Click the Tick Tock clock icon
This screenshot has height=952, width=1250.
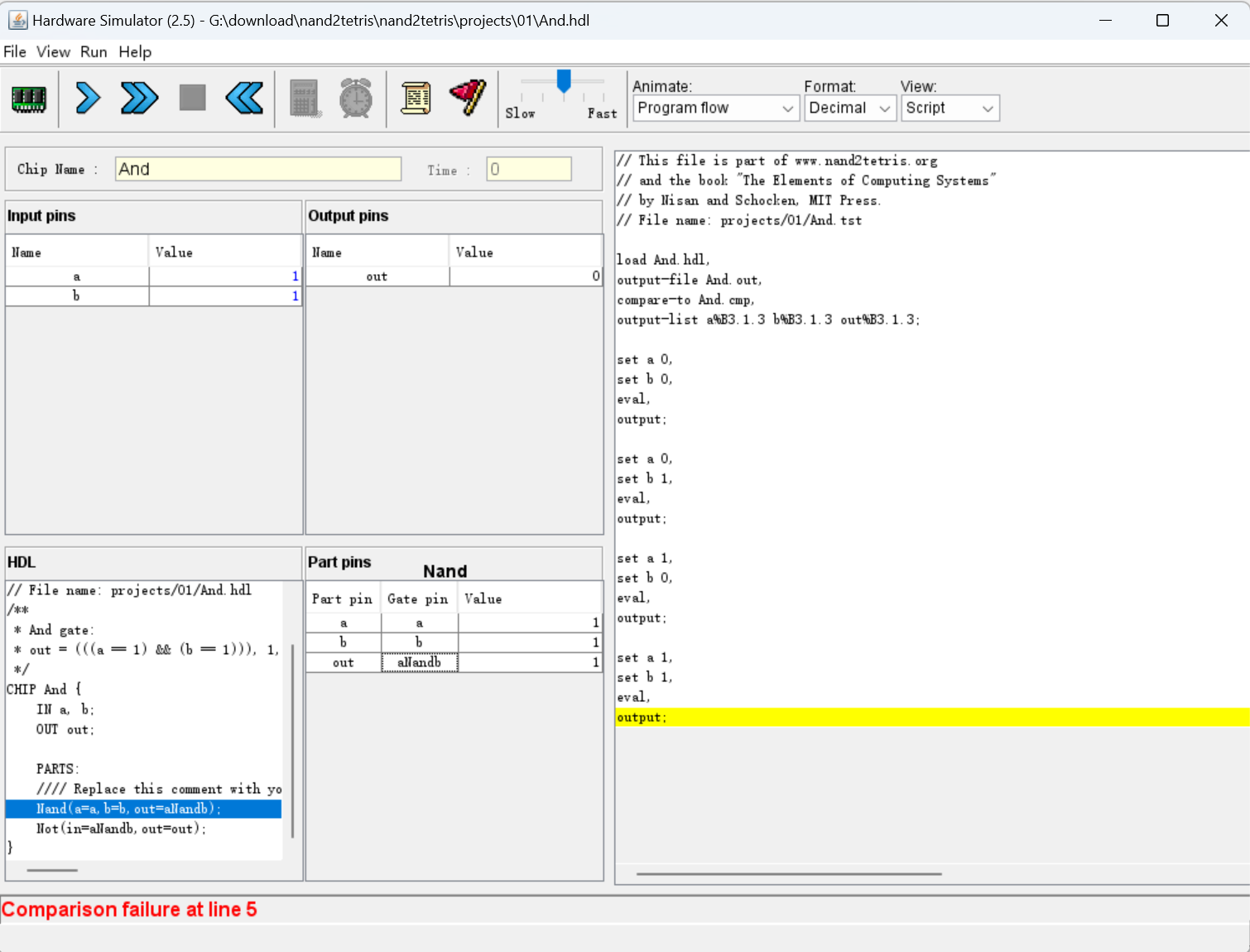[356, 99]
